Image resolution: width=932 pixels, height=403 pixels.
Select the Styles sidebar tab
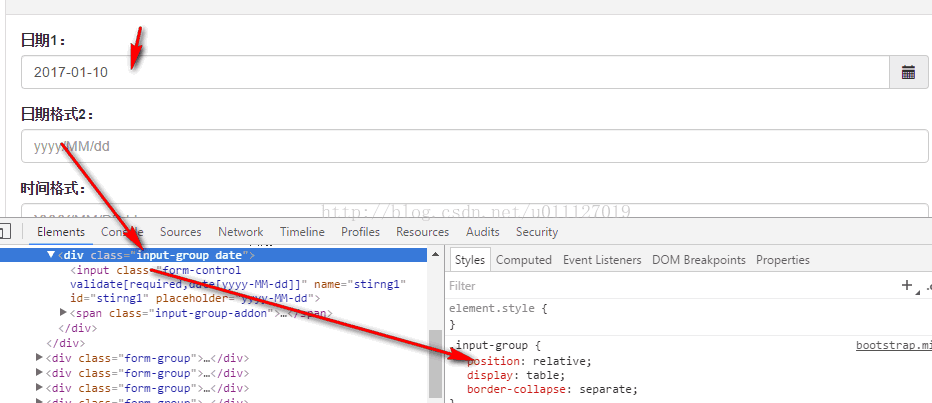point(470,260)
